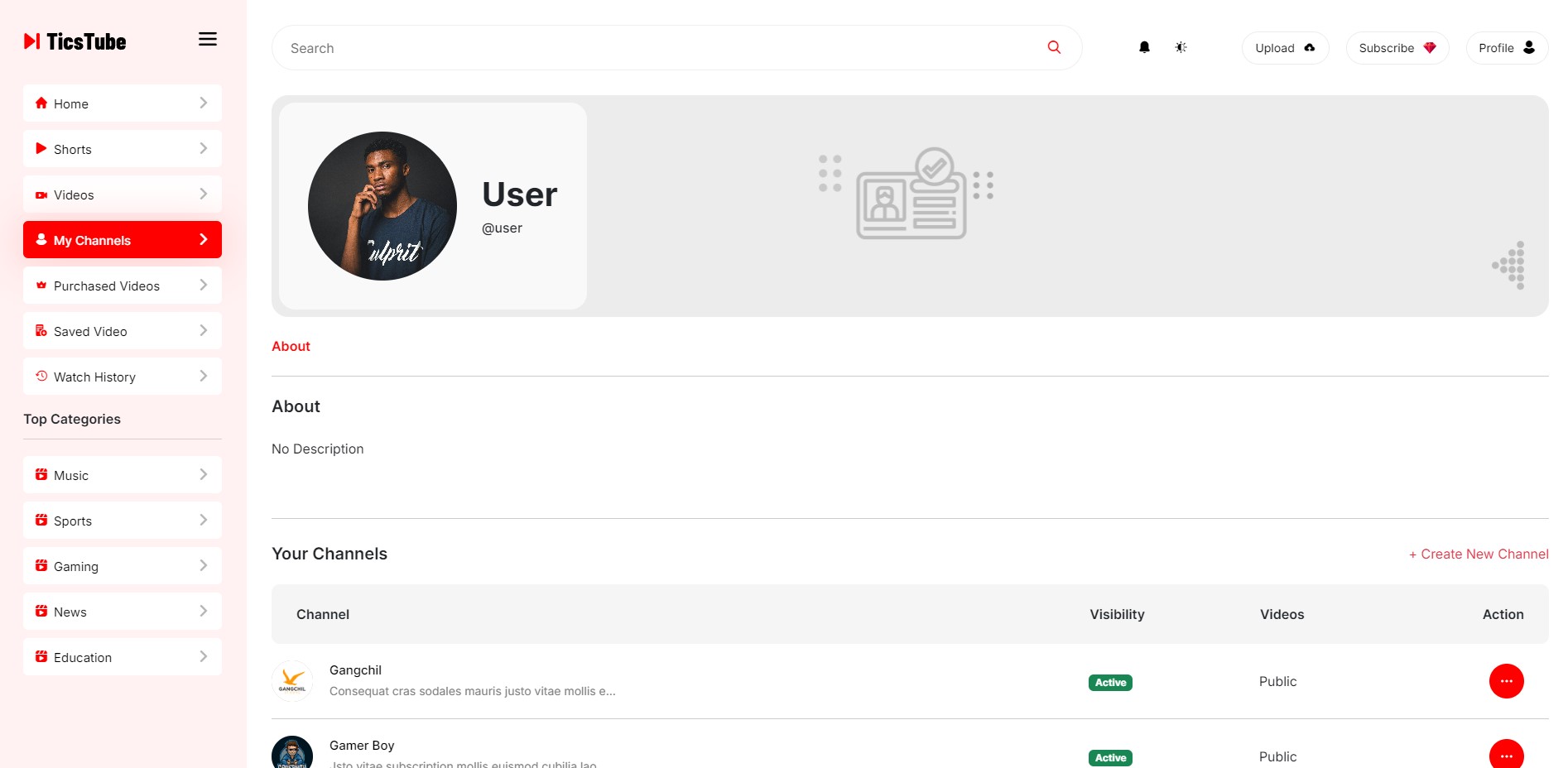Click the user profile avatar photo
1568x768 pixels.
[x=382, y=206]
